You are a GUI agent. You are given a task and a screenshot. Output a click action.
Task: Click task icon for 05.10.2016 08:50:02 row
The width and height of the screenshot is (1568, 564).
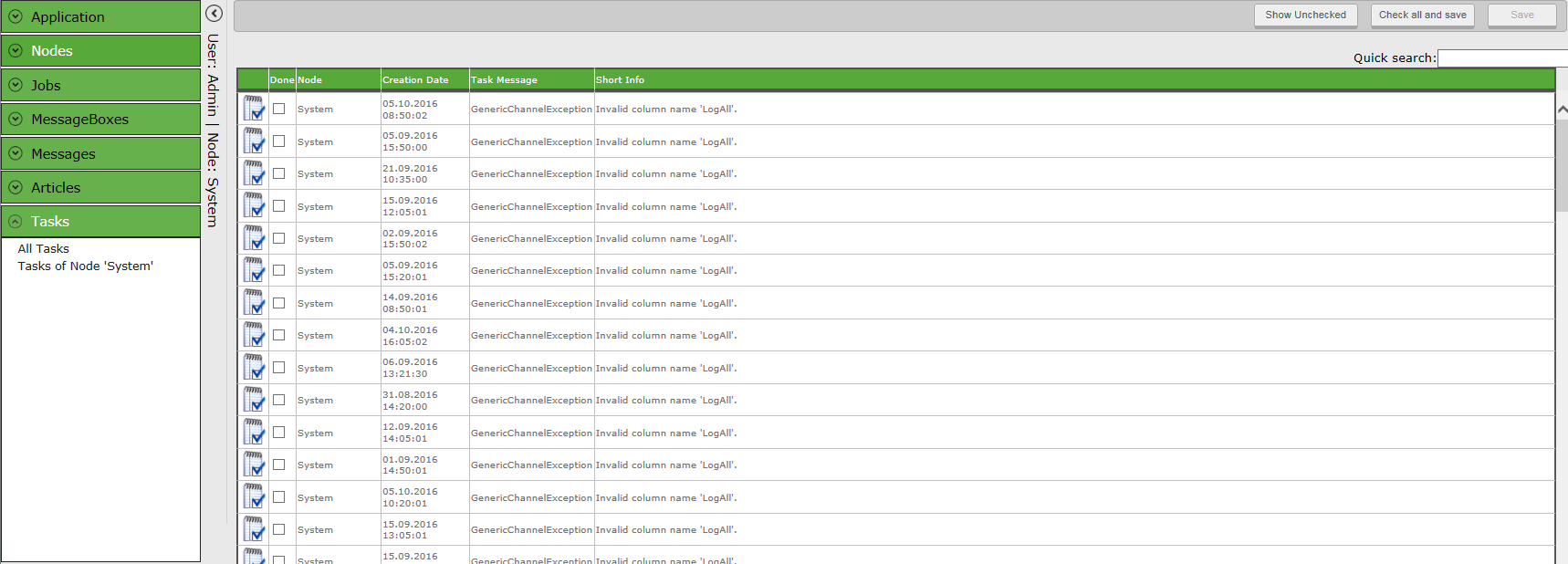(x=254, y=109)
